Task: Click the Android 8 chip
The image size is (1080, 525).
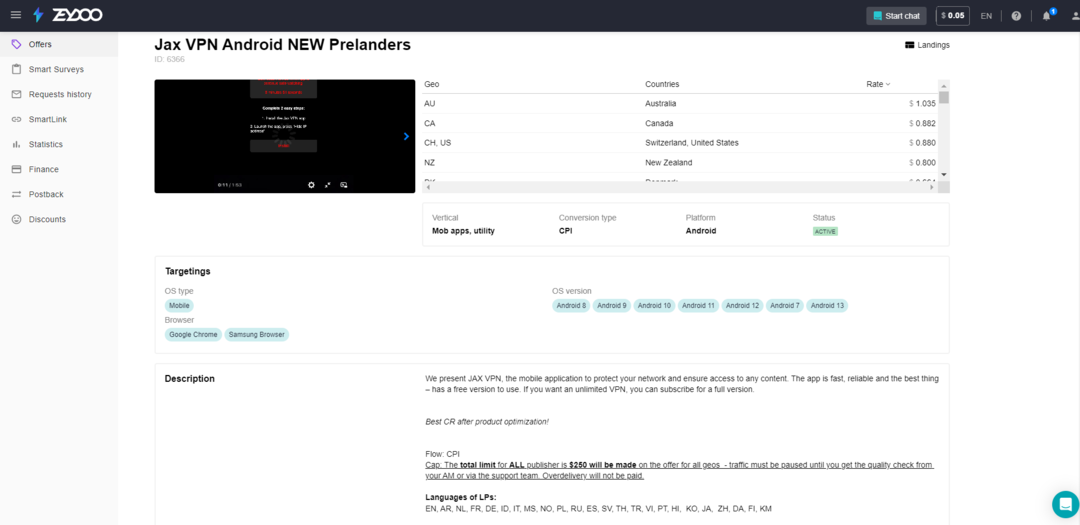Action: (x=571, y=305)
